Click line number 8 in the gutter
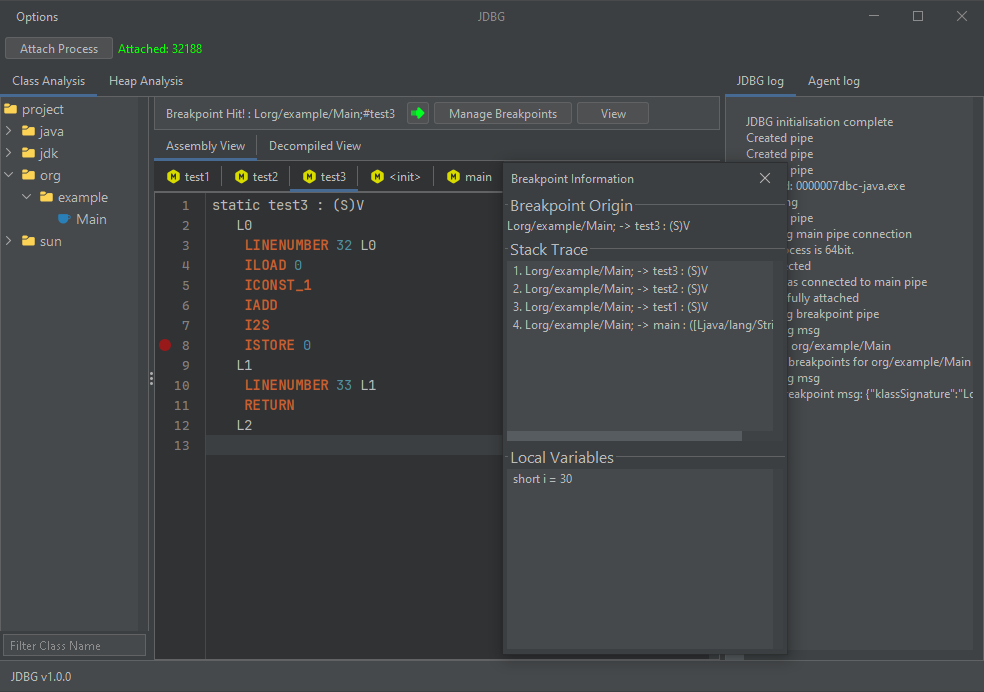Viewport: 984px width, 692px height. point(186,345)
